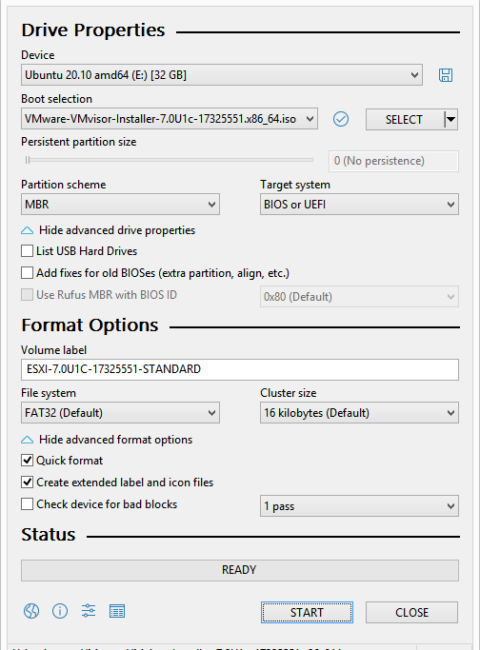This screenshot has height=650, width=480.
Task: Click the checksum checkmark icon beside boot selection
Action: tap(341, 119)
